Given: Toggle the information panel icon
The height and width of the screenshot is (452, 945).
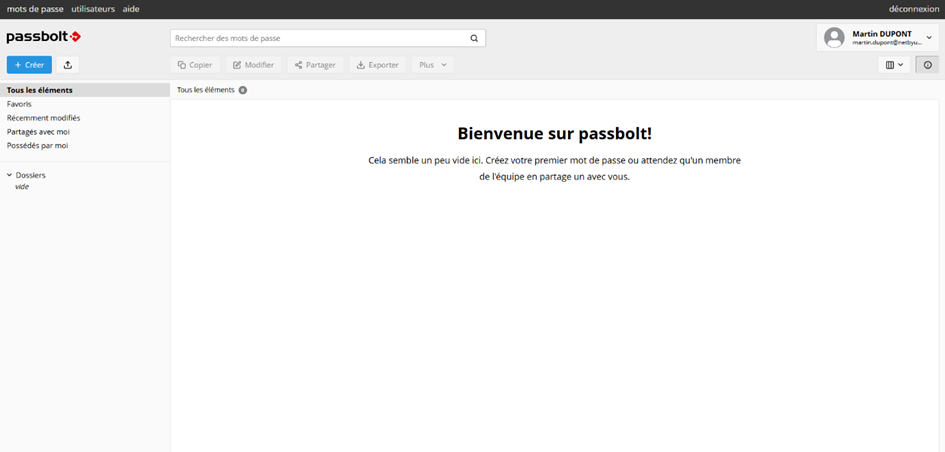Looking at the screenshot, I should click(x=927, y=65).
